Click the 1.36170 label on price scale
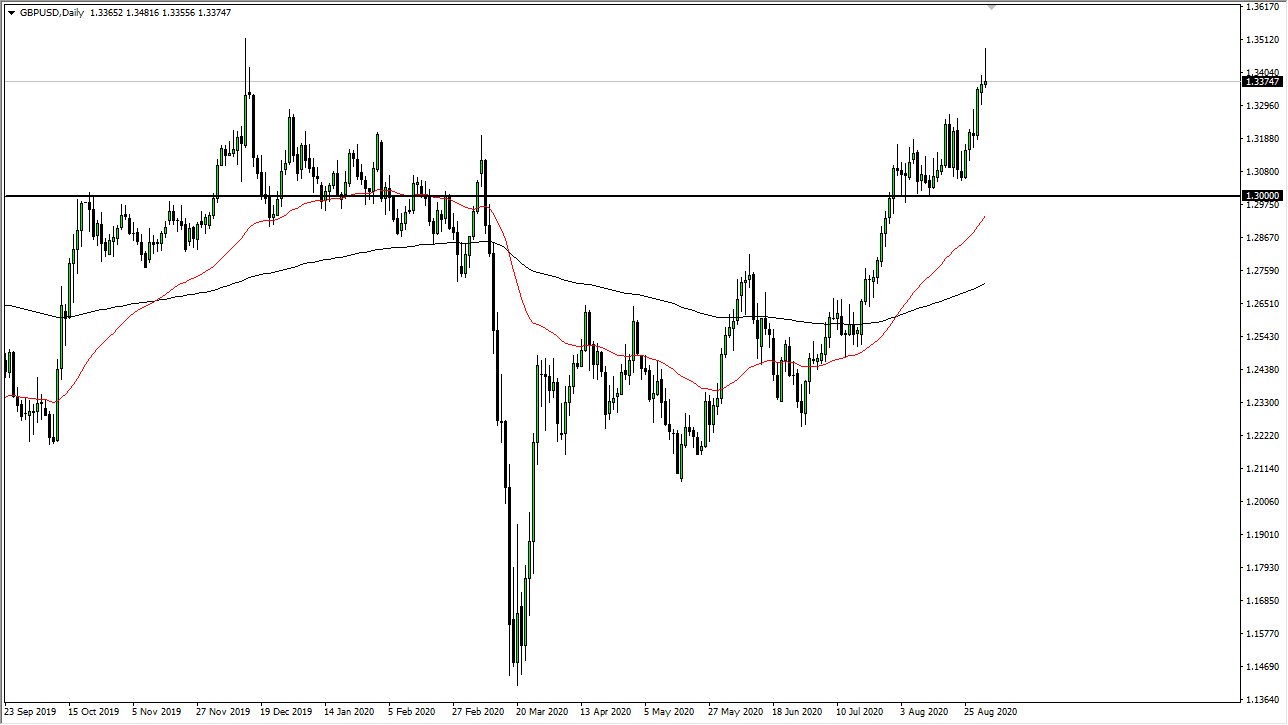Image resolution: width=1288 pixels, height=725 pixels. [x=1262, y=8]
